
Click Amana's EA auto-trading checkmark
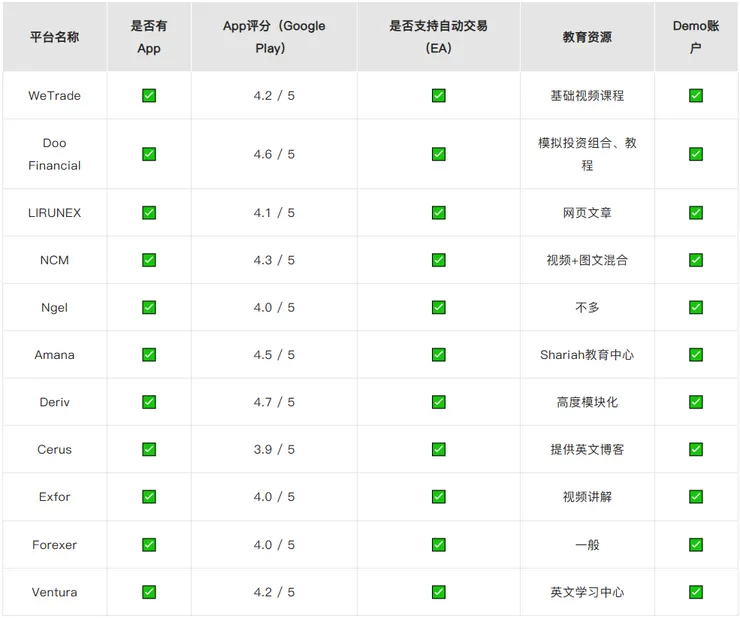(x=439, y=355)
